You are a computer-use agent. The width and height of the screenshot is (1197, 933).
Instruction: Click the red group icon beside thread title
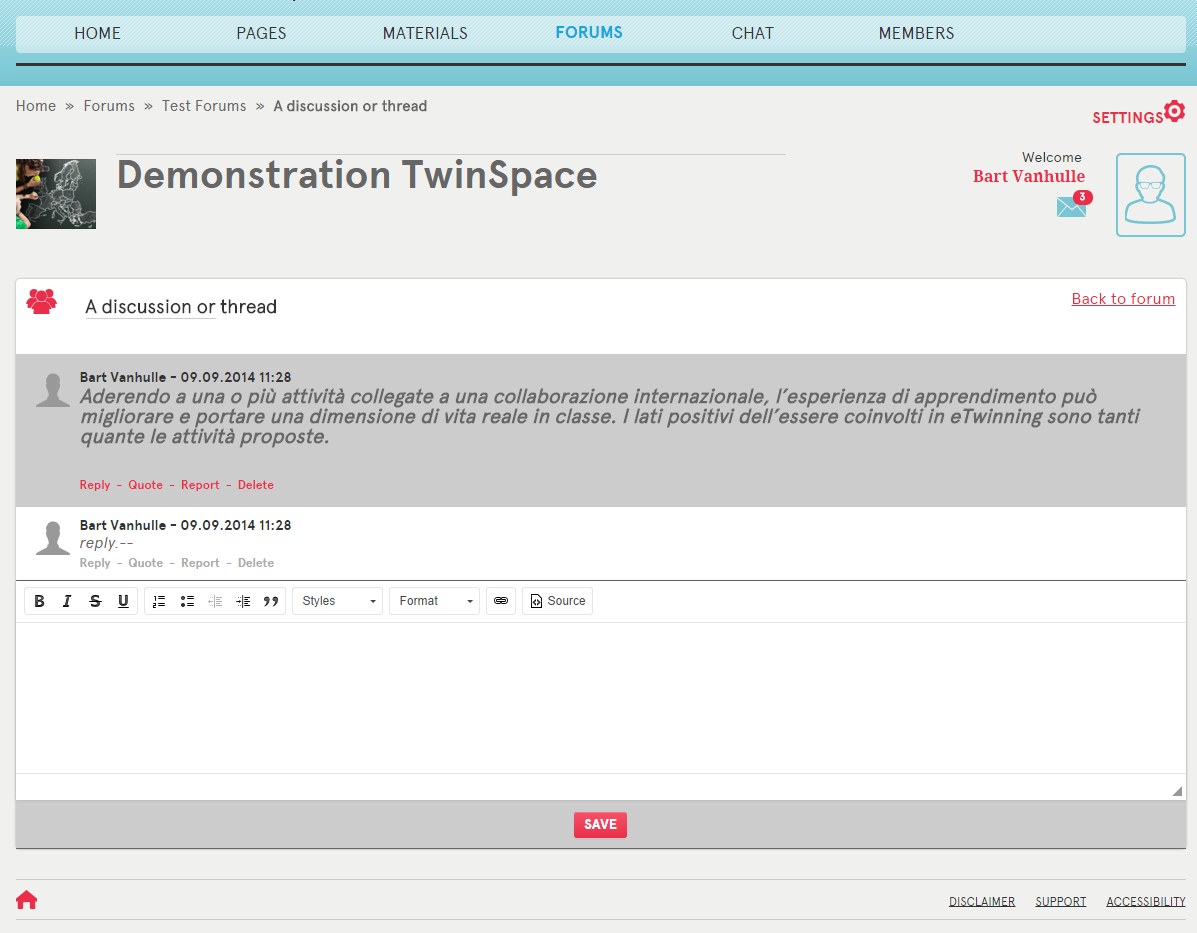tap(41, 301)
